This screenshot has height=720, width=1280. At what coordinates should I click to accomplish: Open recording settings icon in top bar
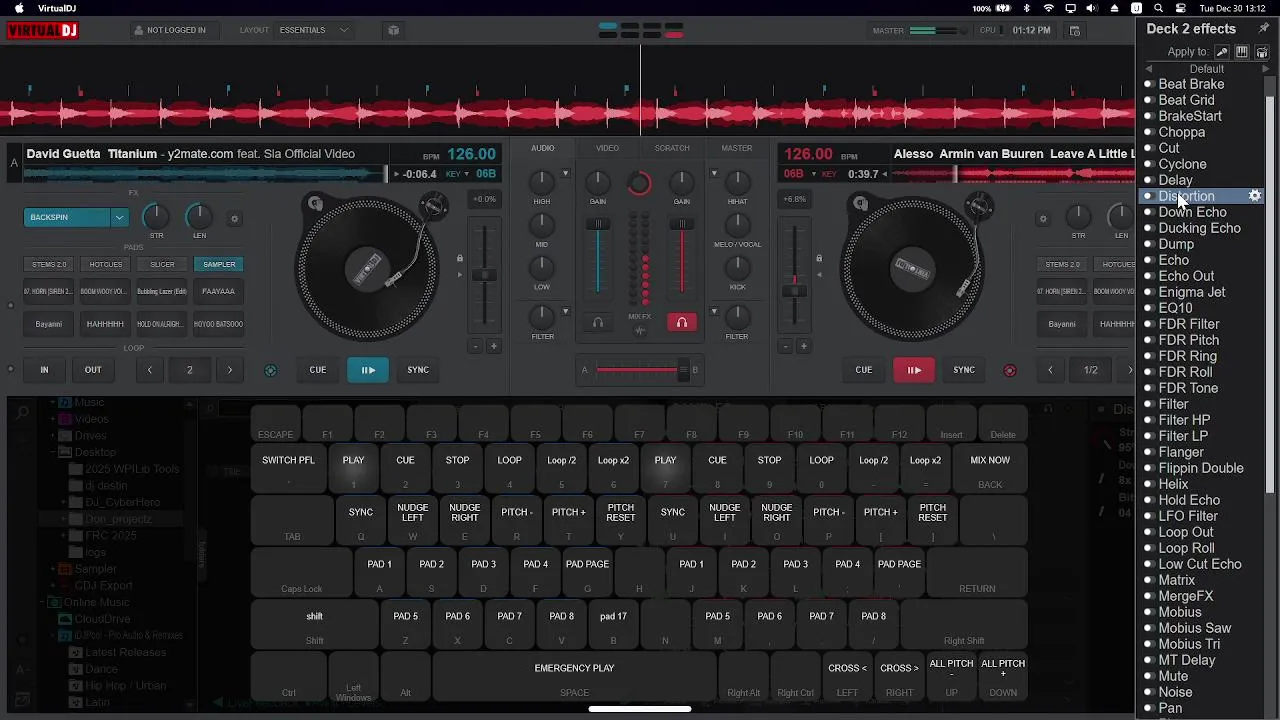point(1075,30)
